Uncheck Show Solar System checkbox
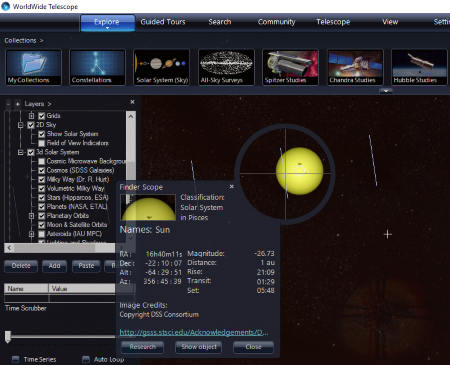 coord(42,134)
